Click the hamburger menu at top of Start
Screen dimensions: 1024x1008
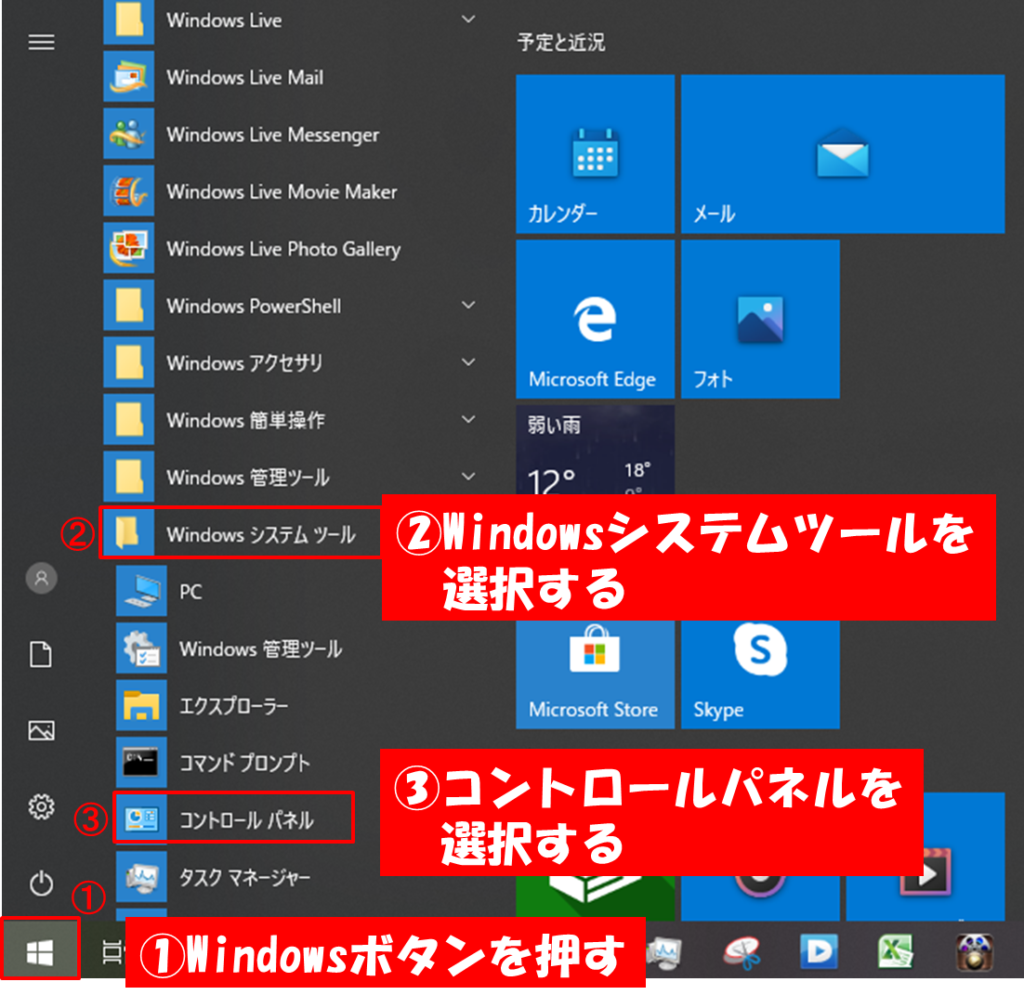tap(41, 42)
